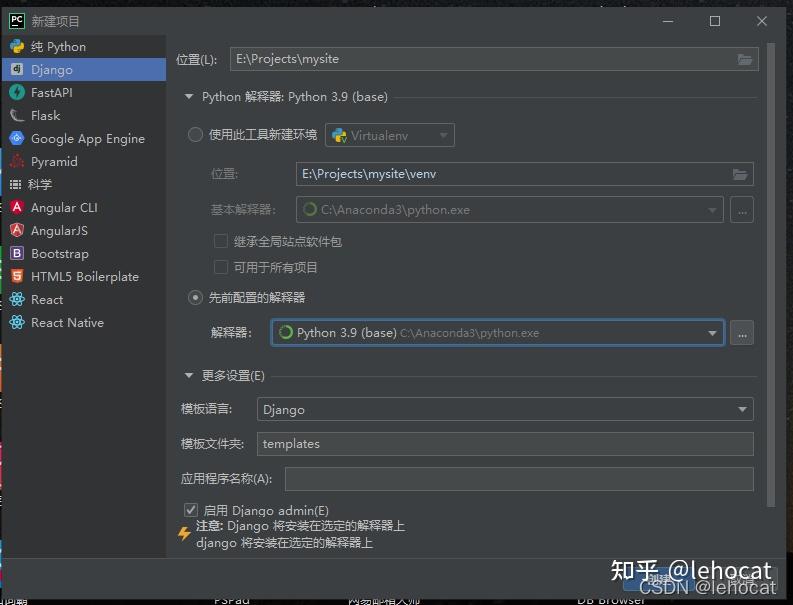This screenshot has height=605, width=793.
Task: Minimize the 新建项目 dialog window
Action: pos(668,21)
